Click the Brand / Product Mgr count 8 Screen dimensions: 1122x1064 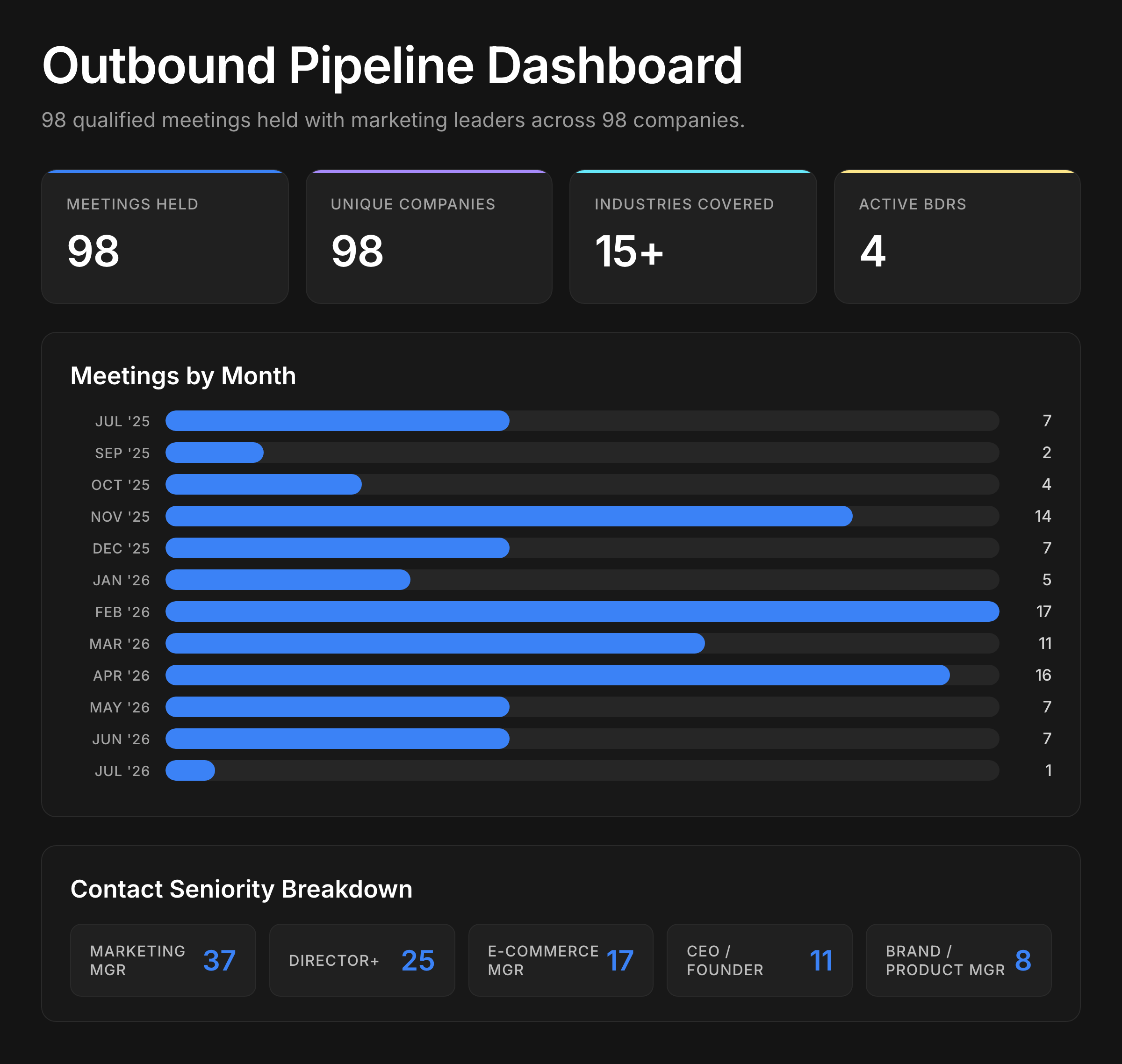(1023, 960)
